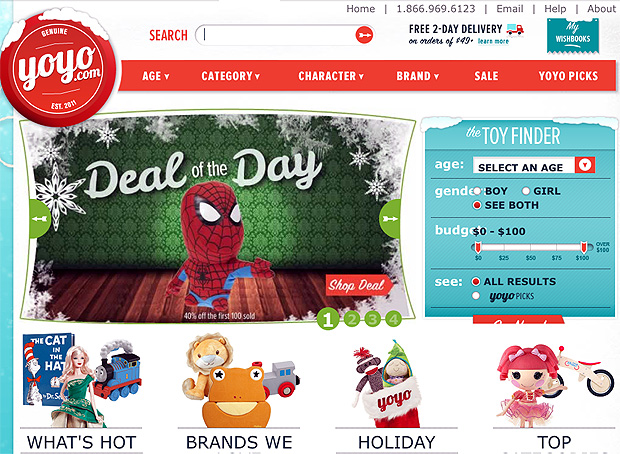Viewport: 620px width, 454px height.
Task: Click the free delivery truck icon
Action: point(515,29)
